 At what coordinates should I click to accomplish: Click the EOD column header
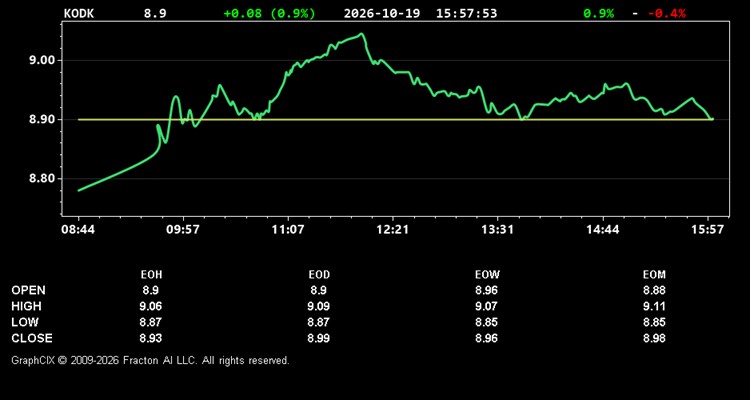tap(319, 275)
